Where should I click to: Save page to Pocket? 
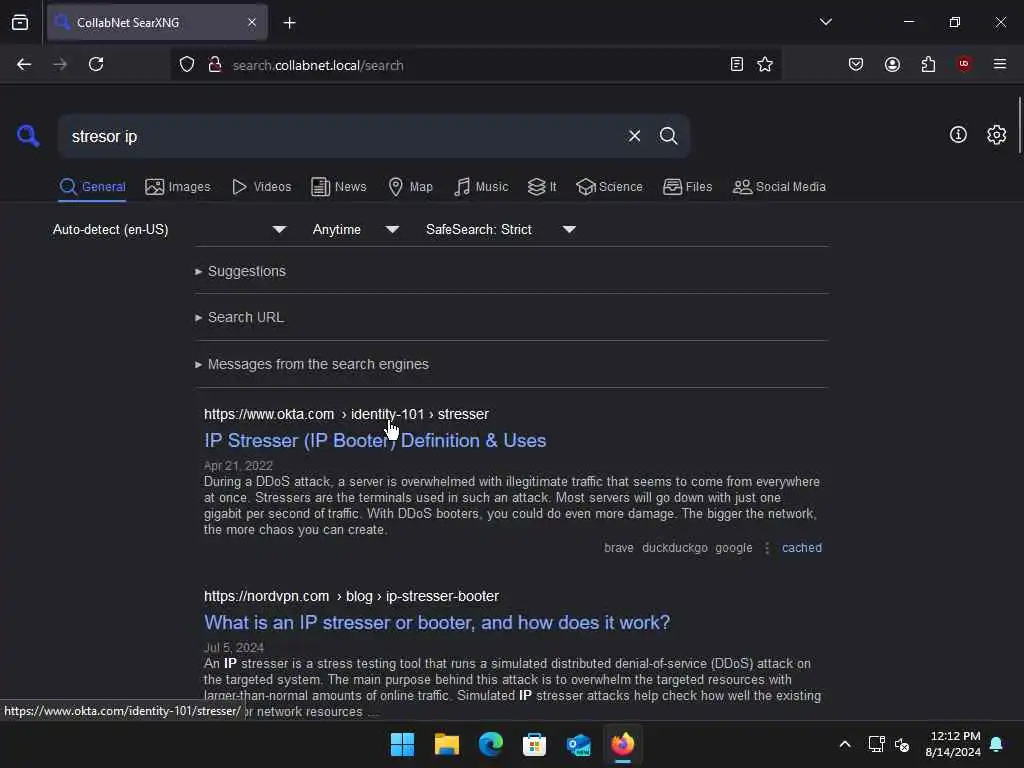(856, 64)
